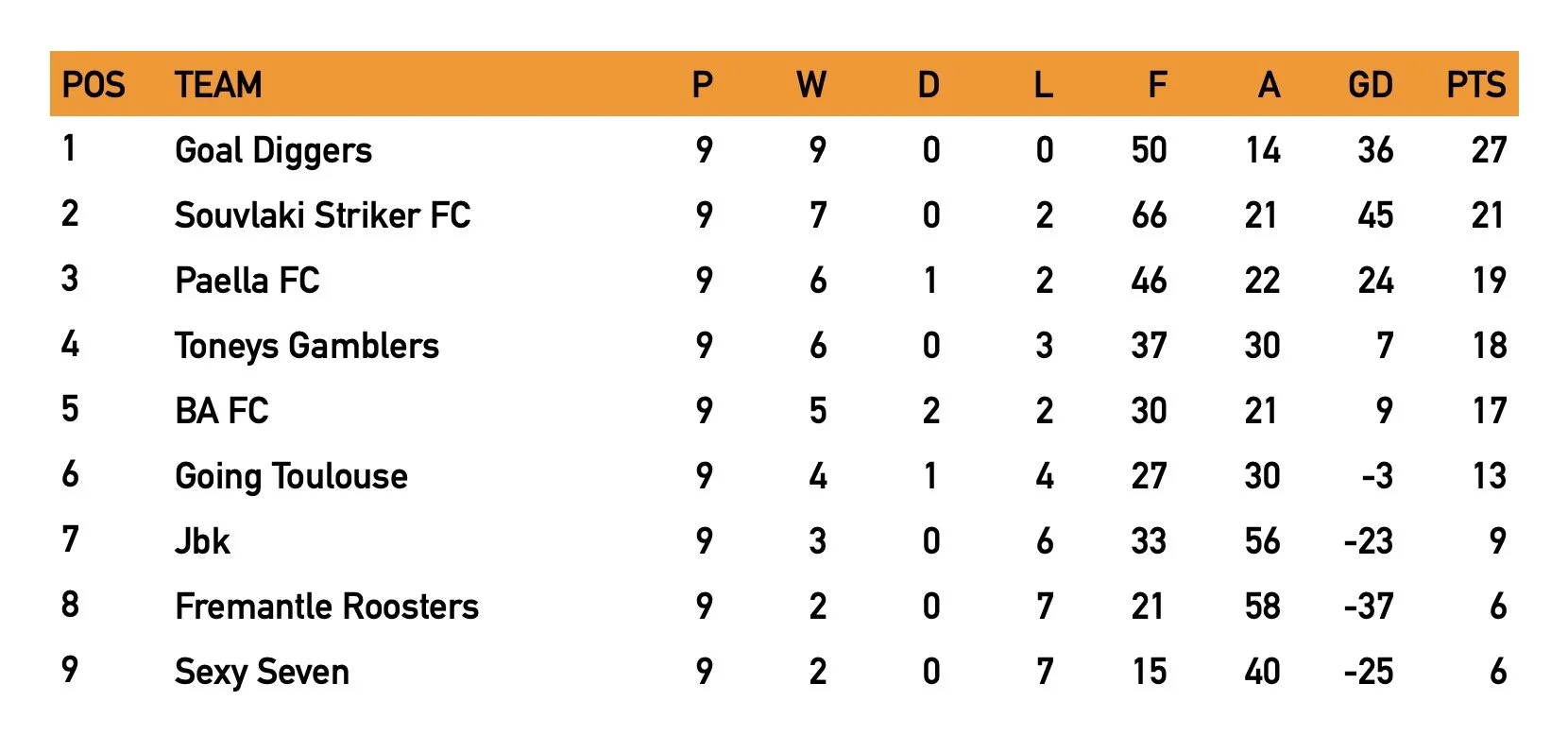Click the W column header
The height and width of the screenshot is (752, 1568).
[810, 85]
